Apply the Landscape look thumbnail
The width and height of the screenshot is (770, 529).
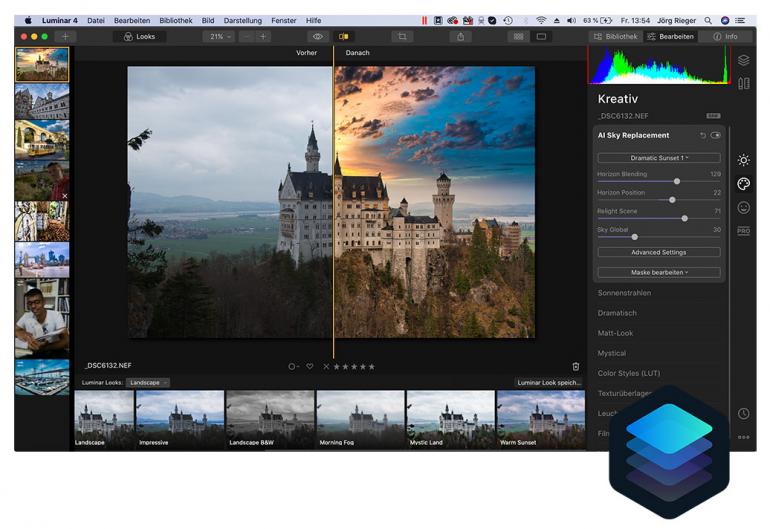click(x=104, y=419)
